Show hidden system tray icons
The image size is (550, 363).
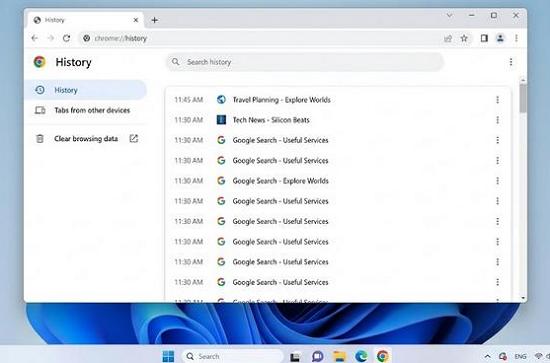point(488,356)
